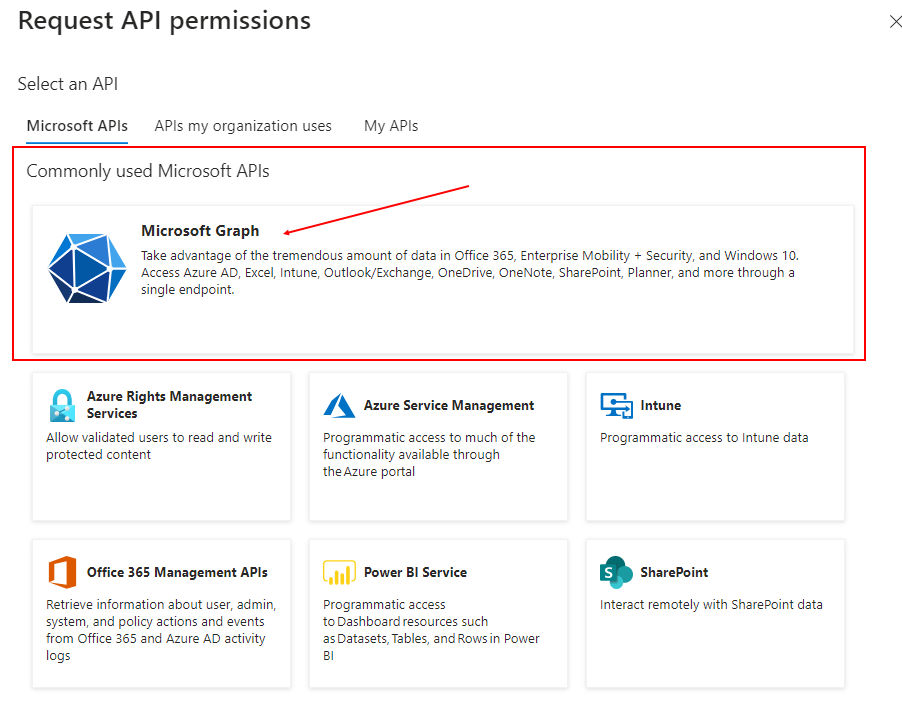Viewport: 902px width, 701px height.
Task: Open Office 365 Management APIs title
Action: tap(177, 572)
